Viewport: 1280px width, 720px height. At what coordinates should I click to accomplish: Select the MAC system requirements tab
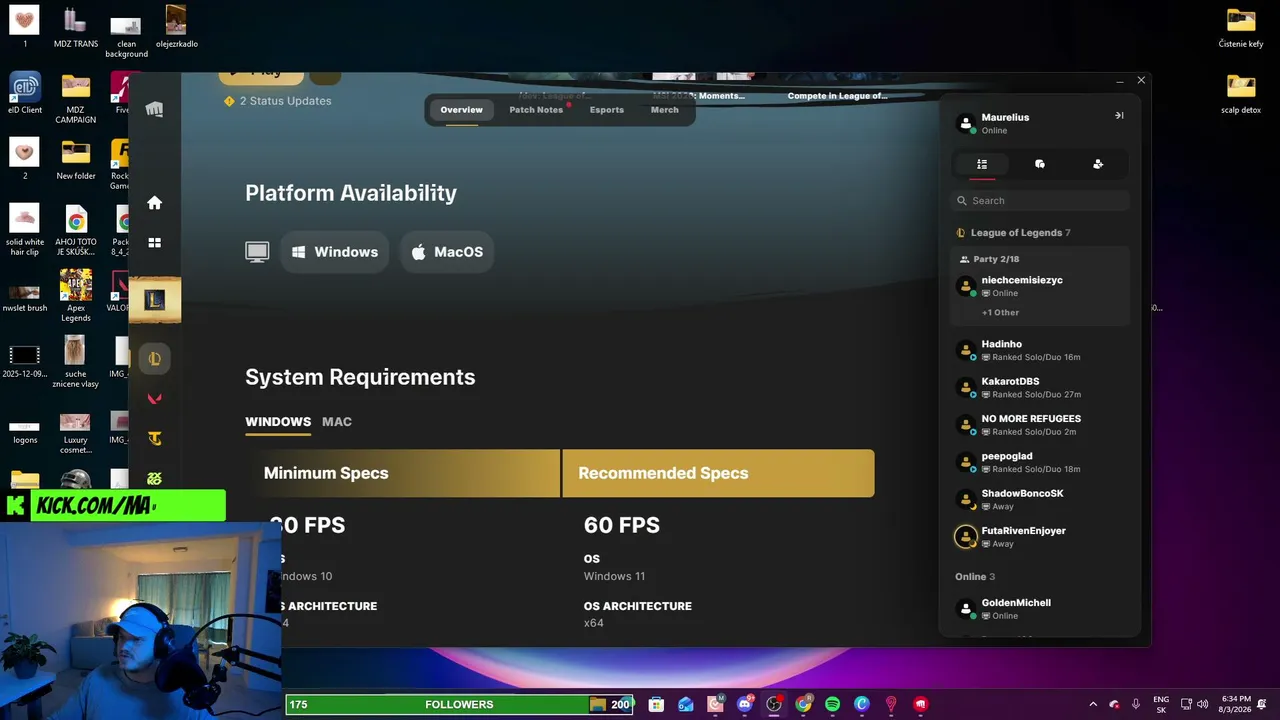337,422
